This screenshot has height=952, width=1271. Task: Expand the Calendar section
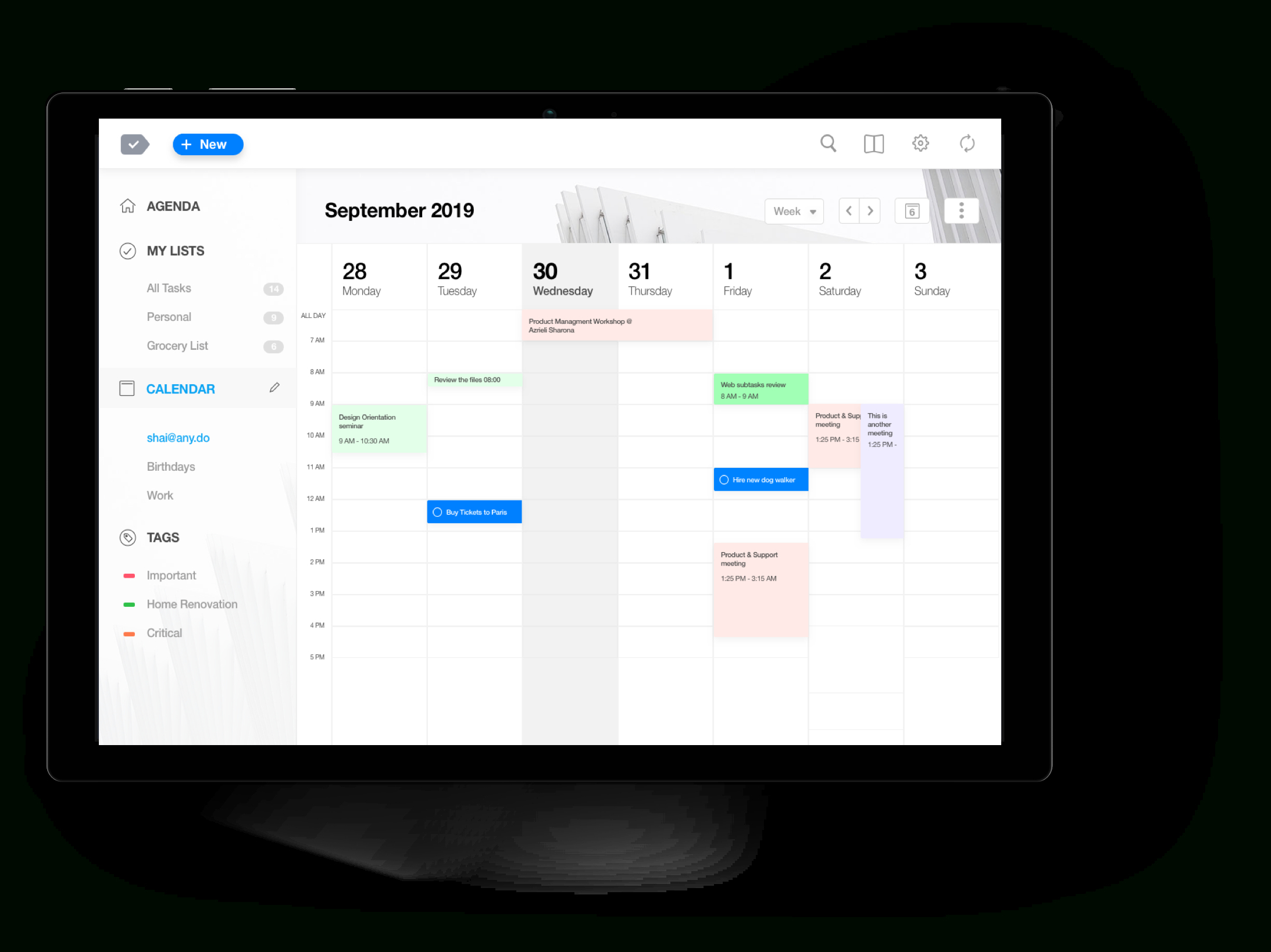(x=181, y=388)
